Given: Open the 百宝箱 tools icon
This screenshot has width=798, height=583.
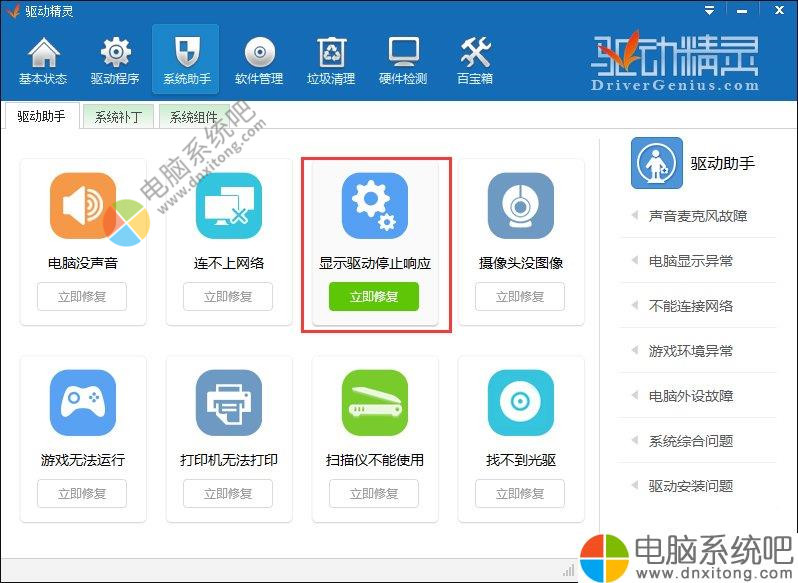Looking at the screenshot, I should (475, 53).
